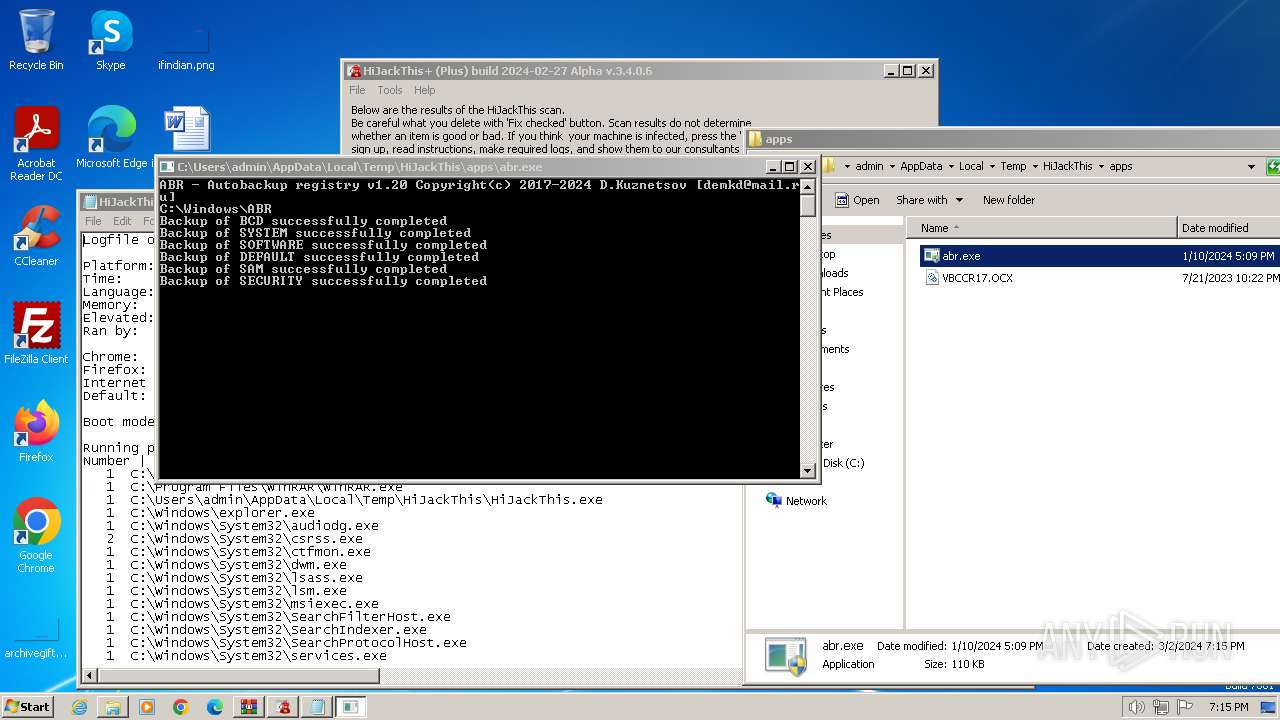Screen dimensions: 1280x720
Task: Switch to Notepad taskbar button
Action: point(317,707)
